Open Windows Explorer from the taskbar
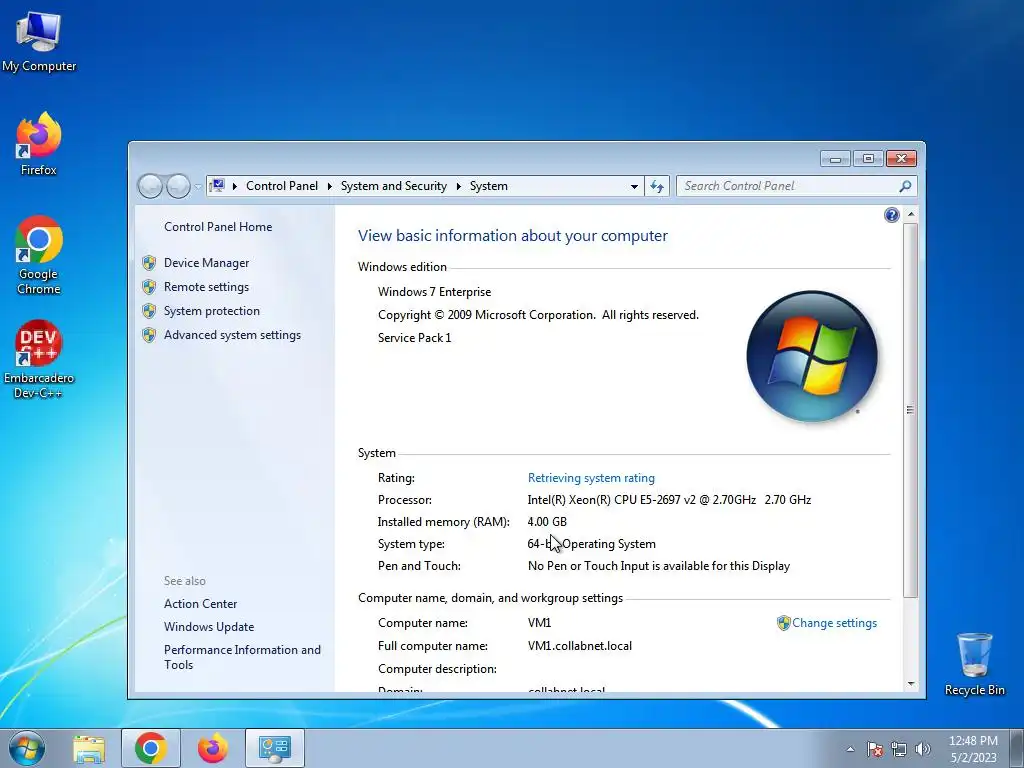Viewport: 1024px width, 768px height. coord(89,748)
